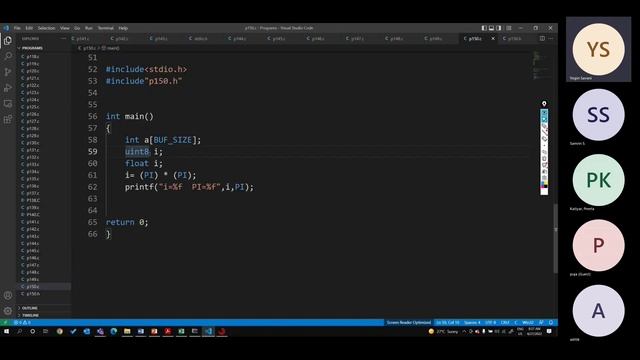Close the active p150.c editor tab
The image size is (640, 360).
click(x=493, y=38)
